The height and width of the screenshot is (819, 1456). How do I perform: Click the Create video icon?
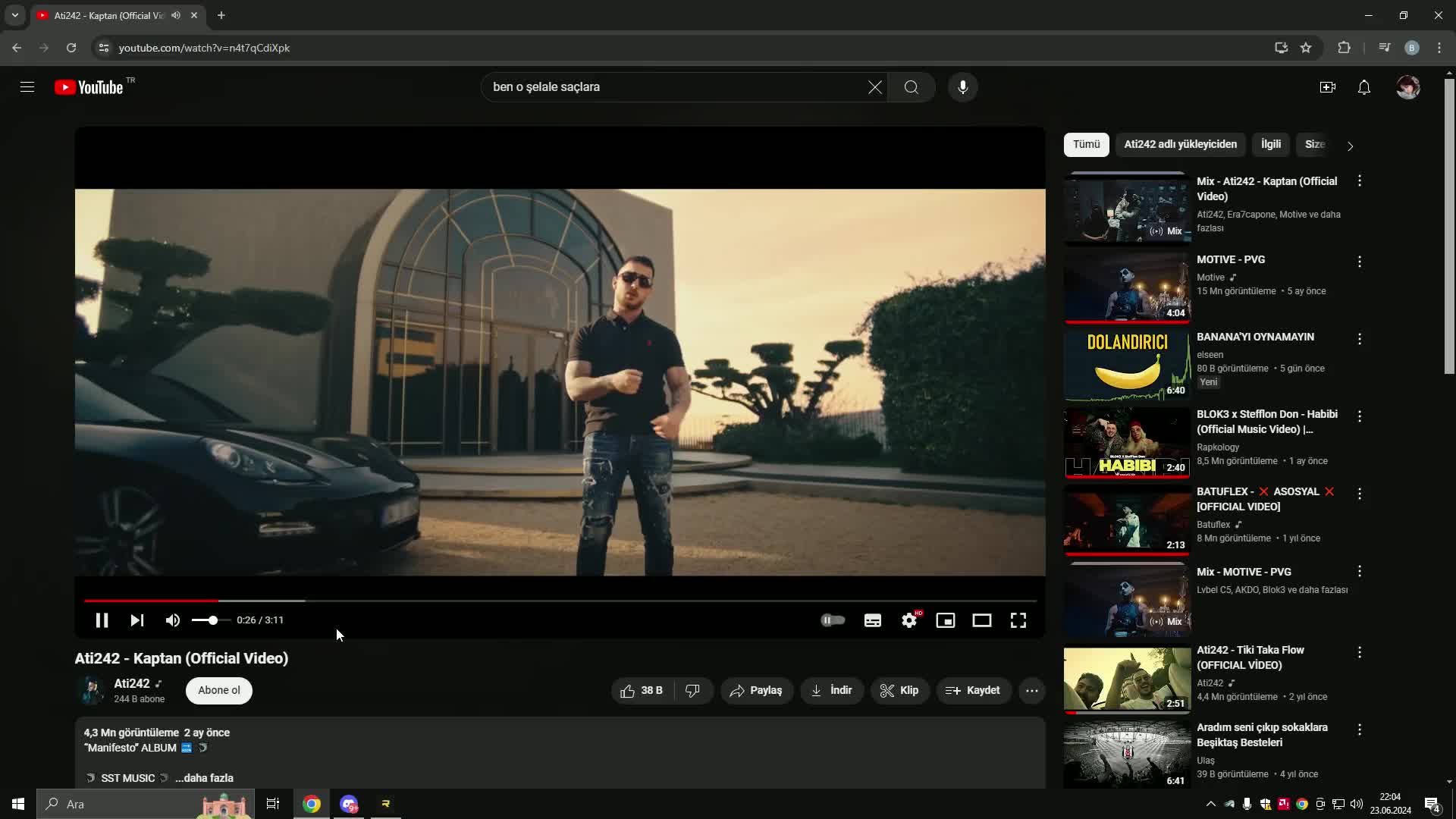point(1328,87)
